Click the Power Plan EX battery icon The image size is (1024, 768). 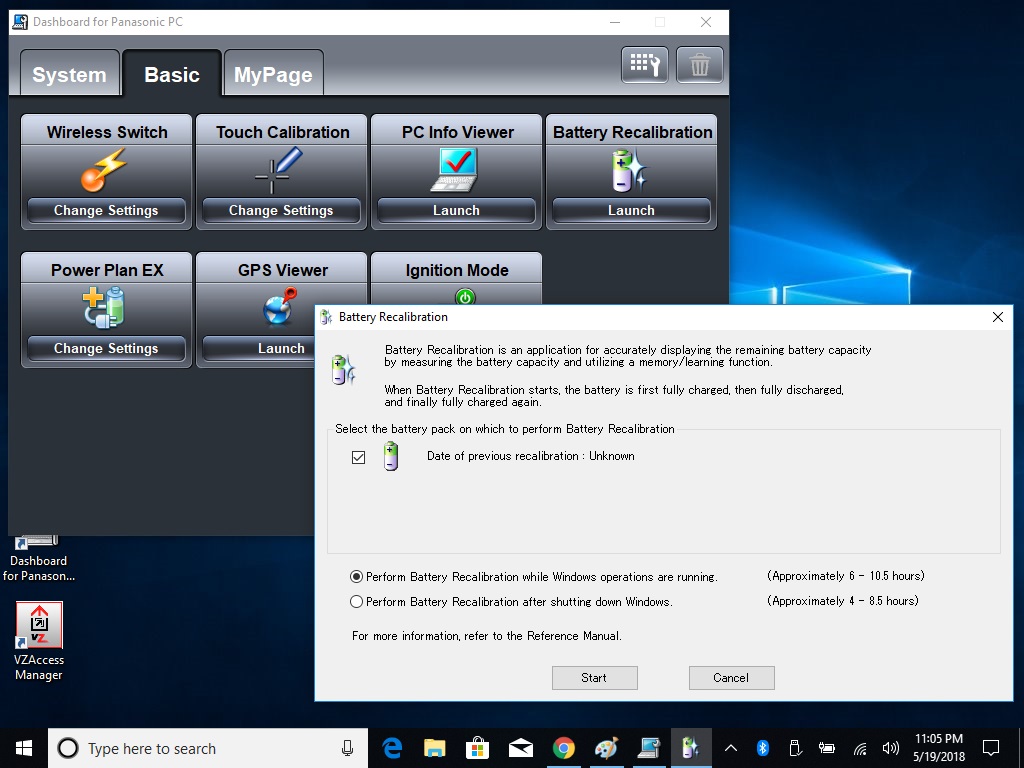(105, 307)
